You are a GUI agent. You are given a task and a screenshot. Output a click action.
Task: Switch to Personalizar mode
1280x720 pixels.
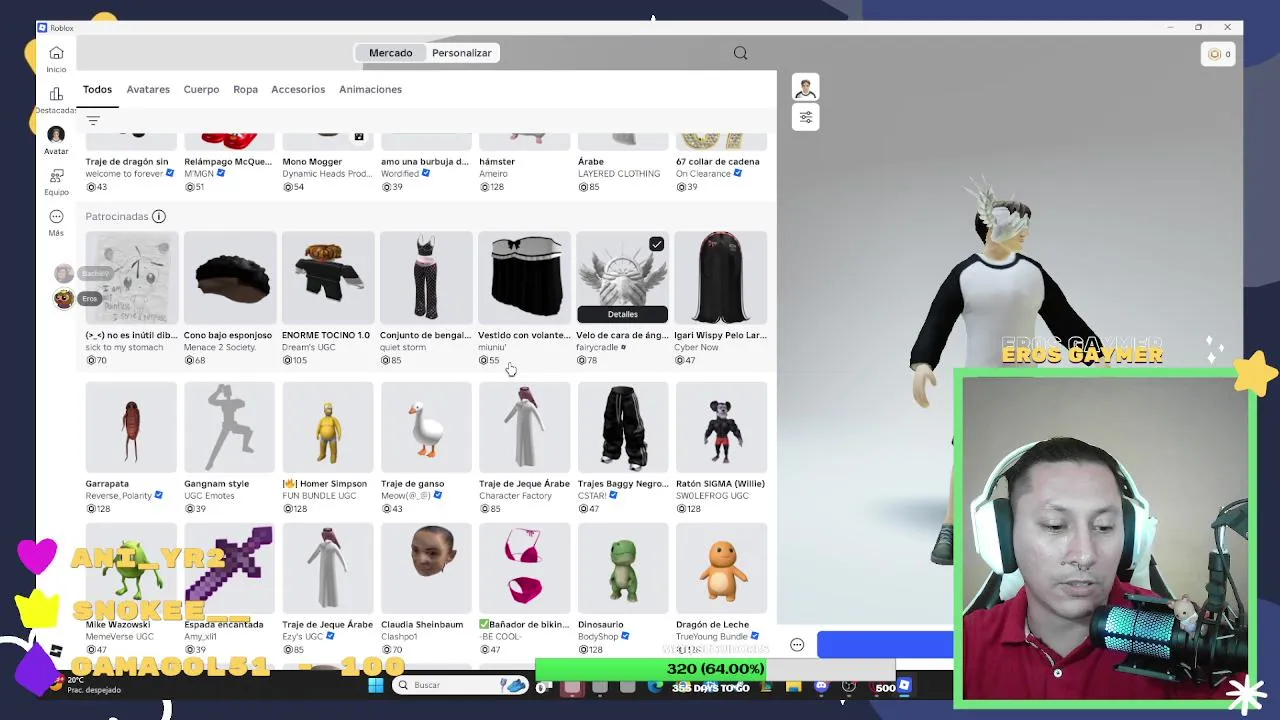point(461,53)
